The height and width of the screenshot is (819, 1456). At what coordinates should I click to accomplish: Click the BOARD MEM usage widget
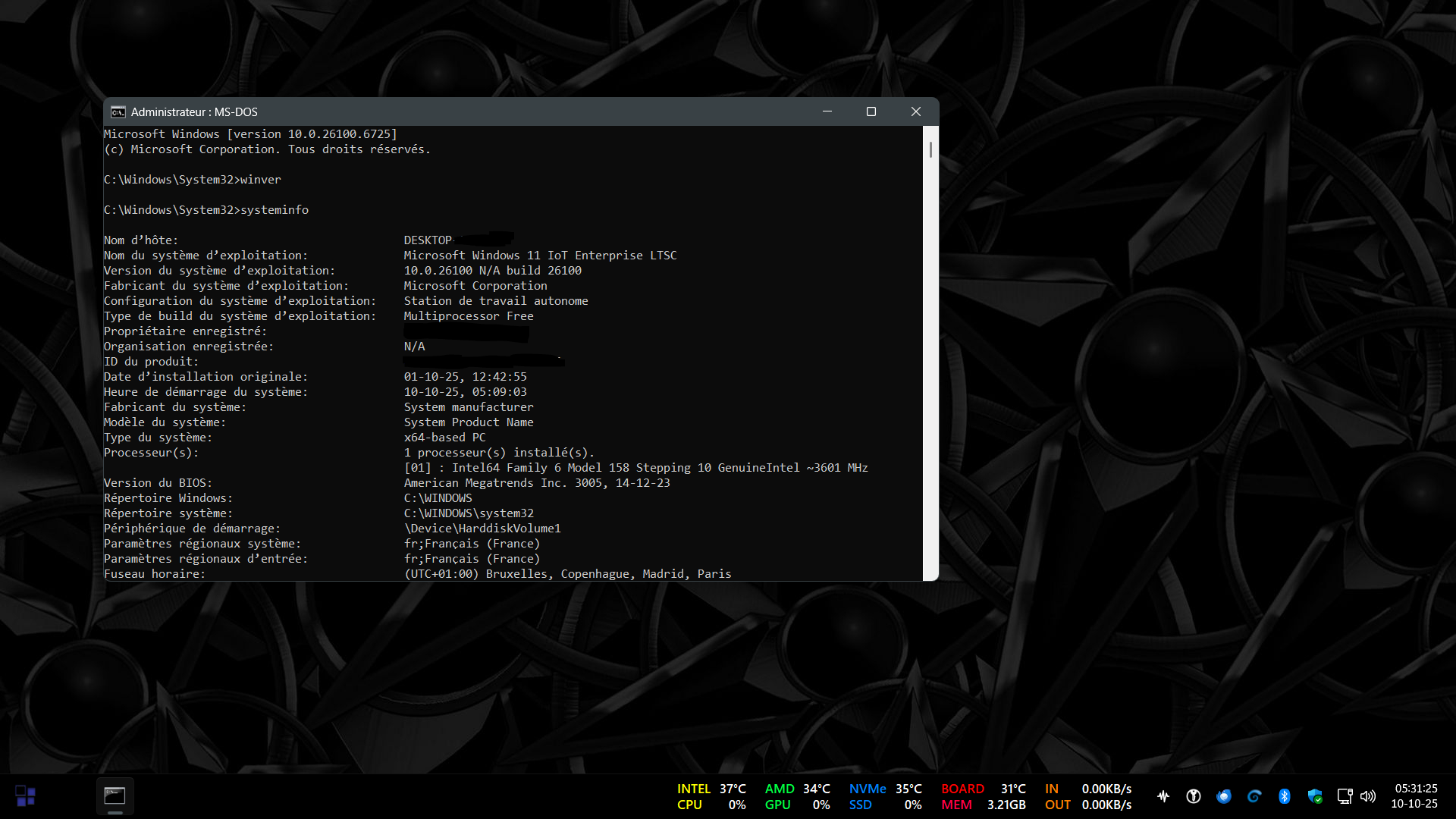[983, 796]
